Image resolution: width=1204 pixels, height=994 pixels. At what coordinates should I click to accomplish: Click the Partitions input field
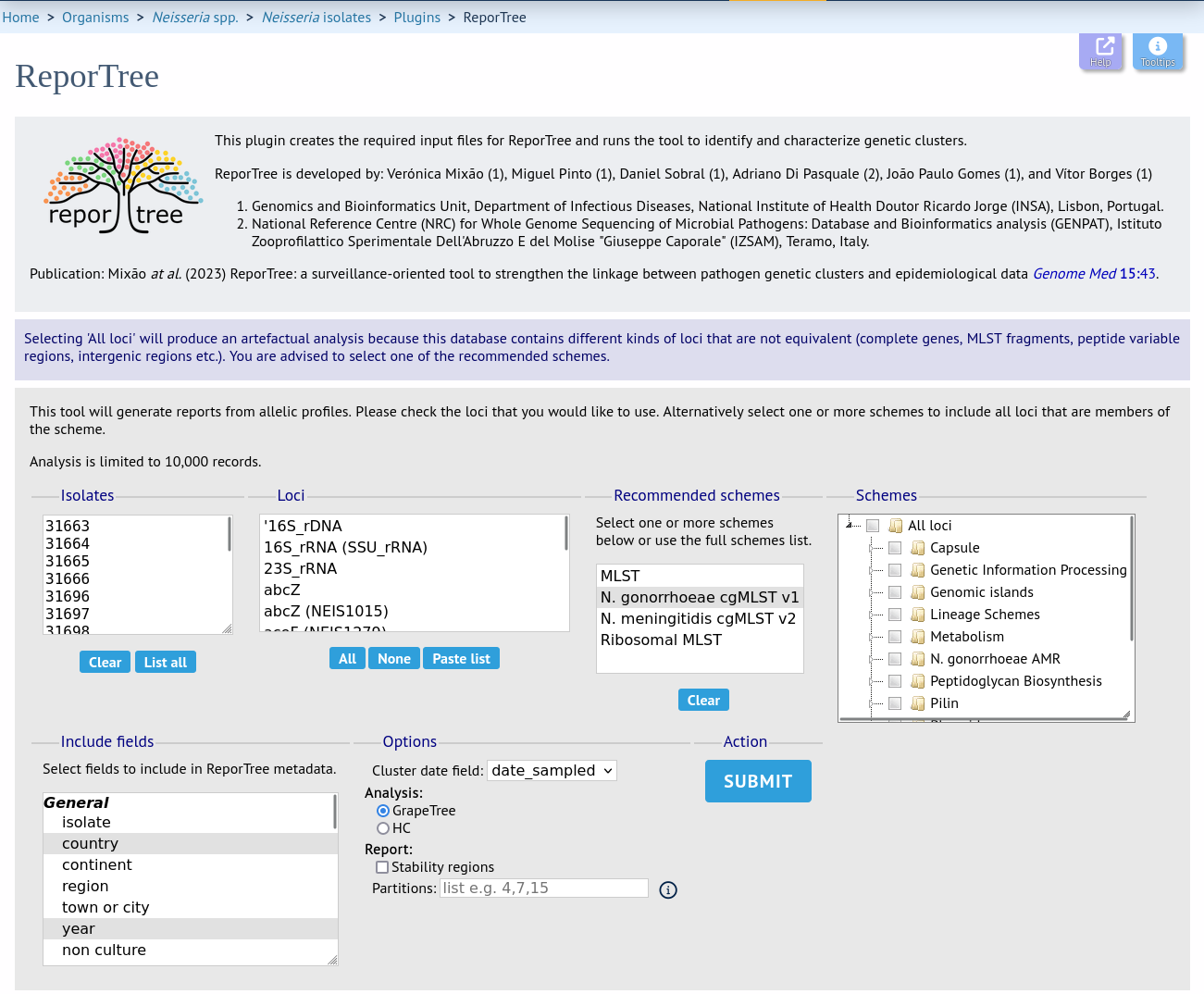544,888
